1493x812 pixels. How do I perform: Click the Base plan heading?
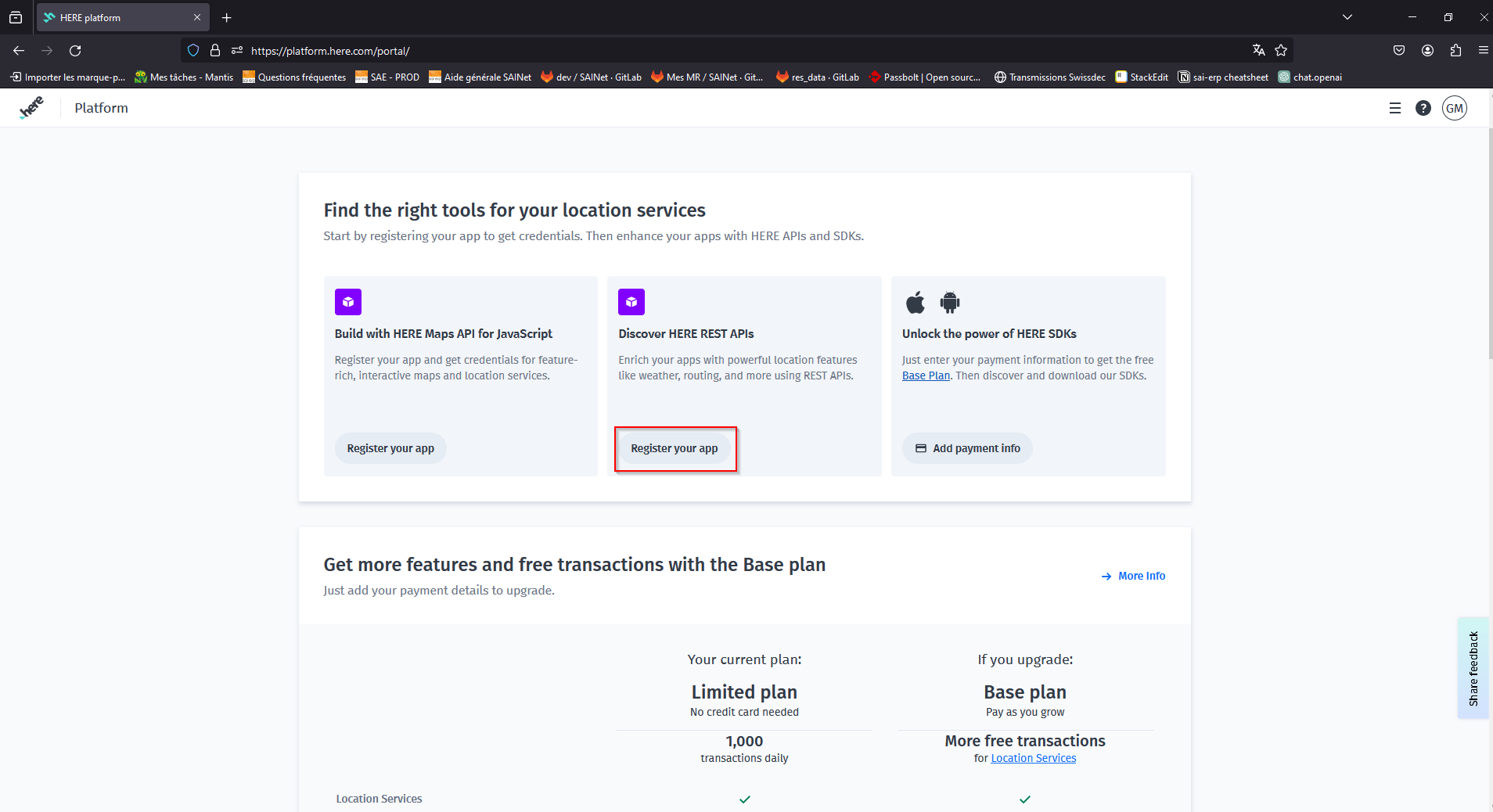[1025, 692]
